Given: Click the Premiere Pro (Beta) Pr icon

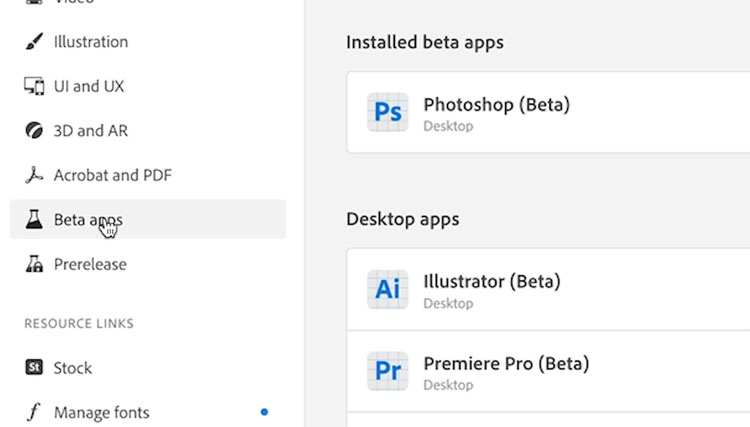Looking at the screenshot, I should click(x=387, y=371).
